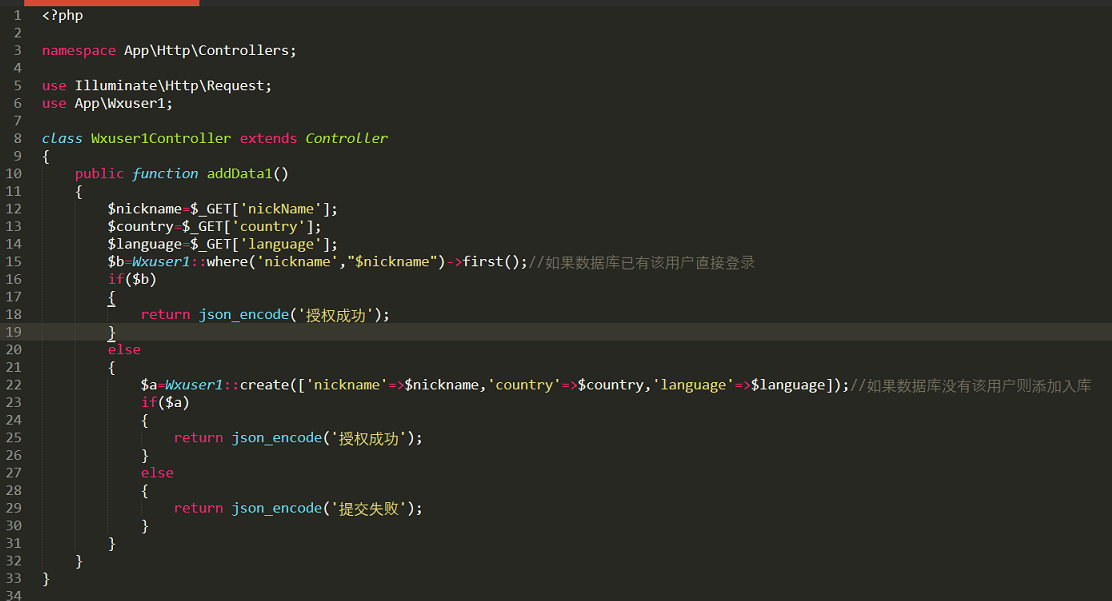Screen dimensions: 1112x601
Task: Place cursor on 'App\Http\Controllers;' namespace path
Action: point(210,50)
